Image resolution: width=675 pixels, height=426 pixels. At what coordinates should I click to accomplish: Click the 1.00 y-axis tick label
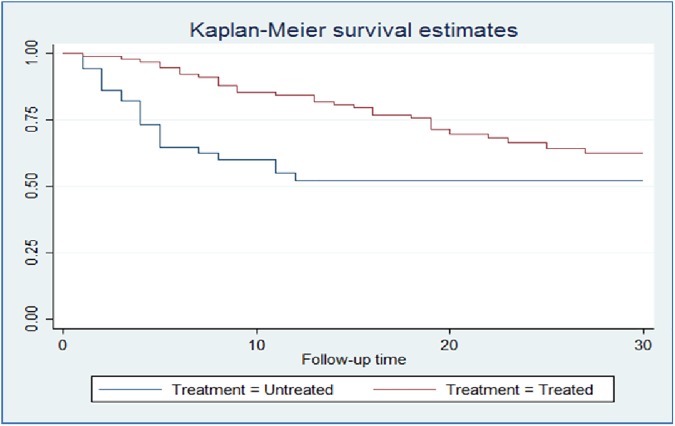pyautogui.click(x=33, y=53)
